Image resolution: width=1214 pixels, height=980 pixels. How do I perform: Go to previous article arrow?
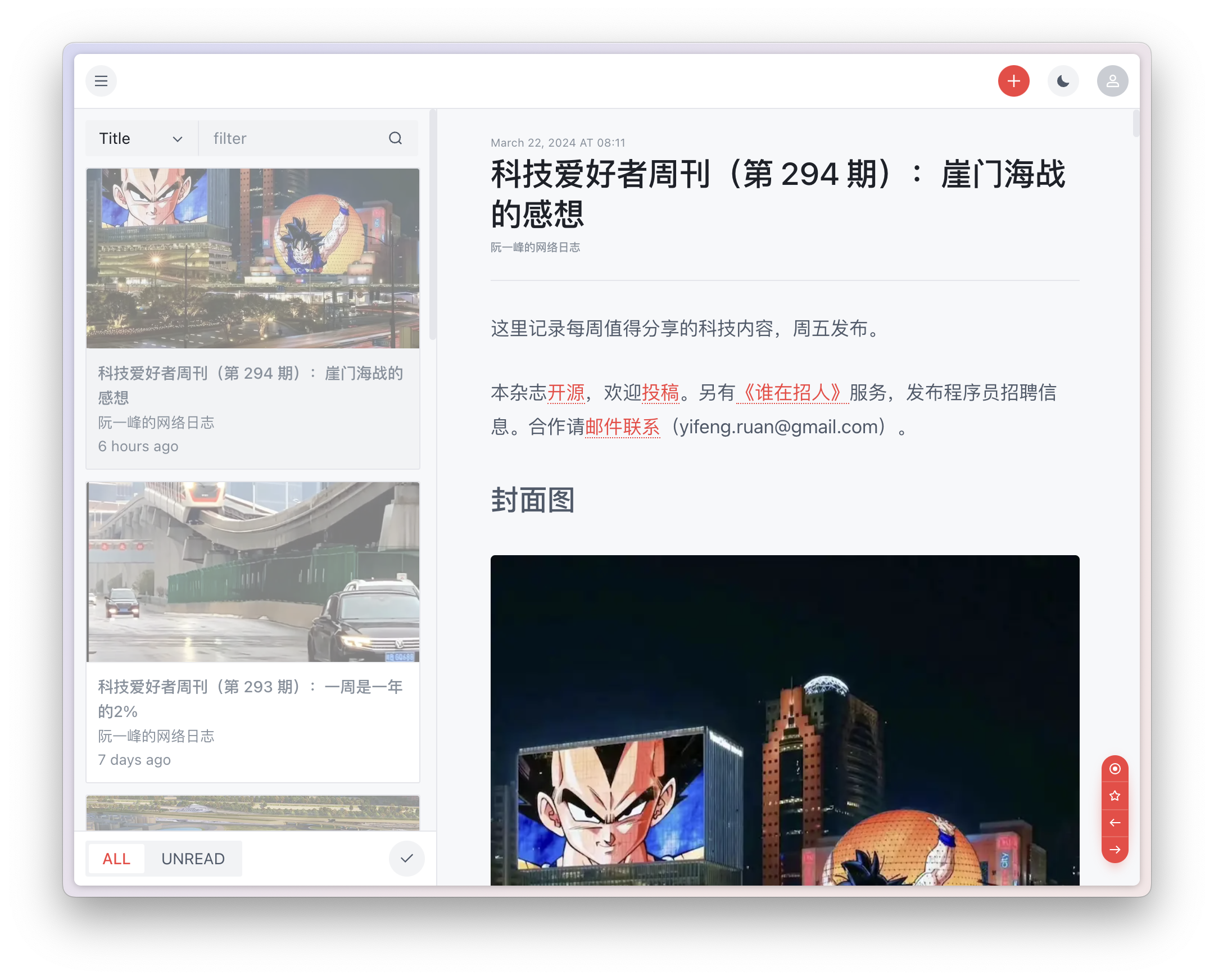click(1115, 823)
